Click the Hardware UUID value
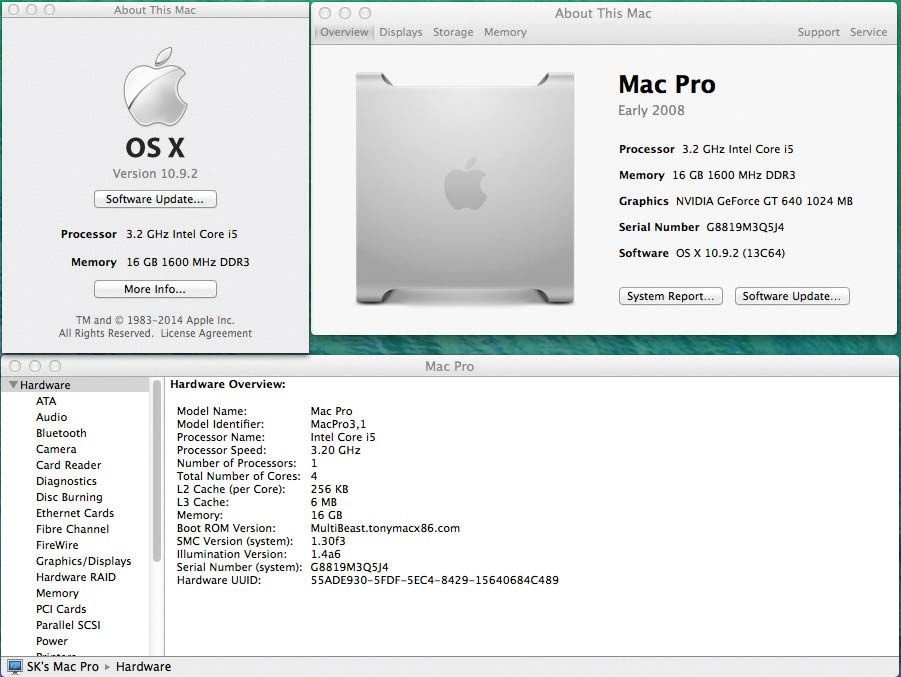 [434, 580]
